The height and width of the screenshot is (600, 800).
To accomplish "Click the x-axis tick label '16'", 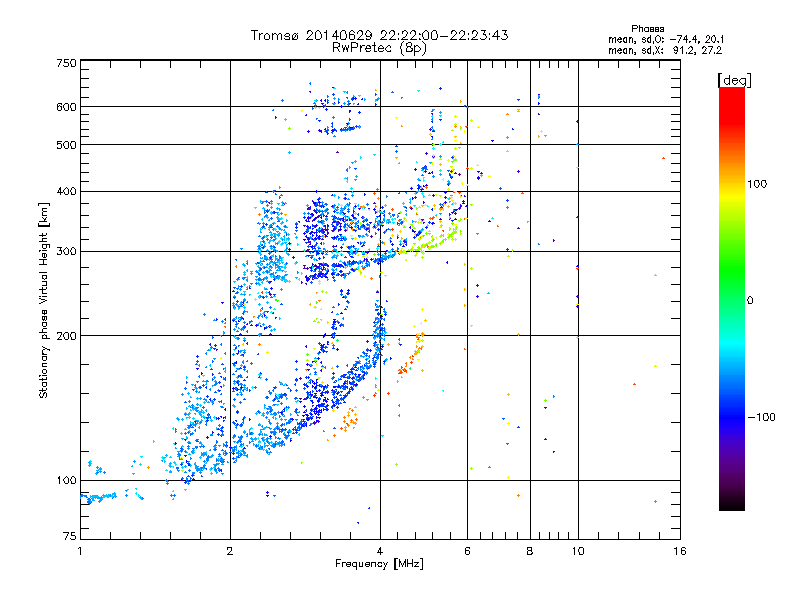I will [680, 551].
